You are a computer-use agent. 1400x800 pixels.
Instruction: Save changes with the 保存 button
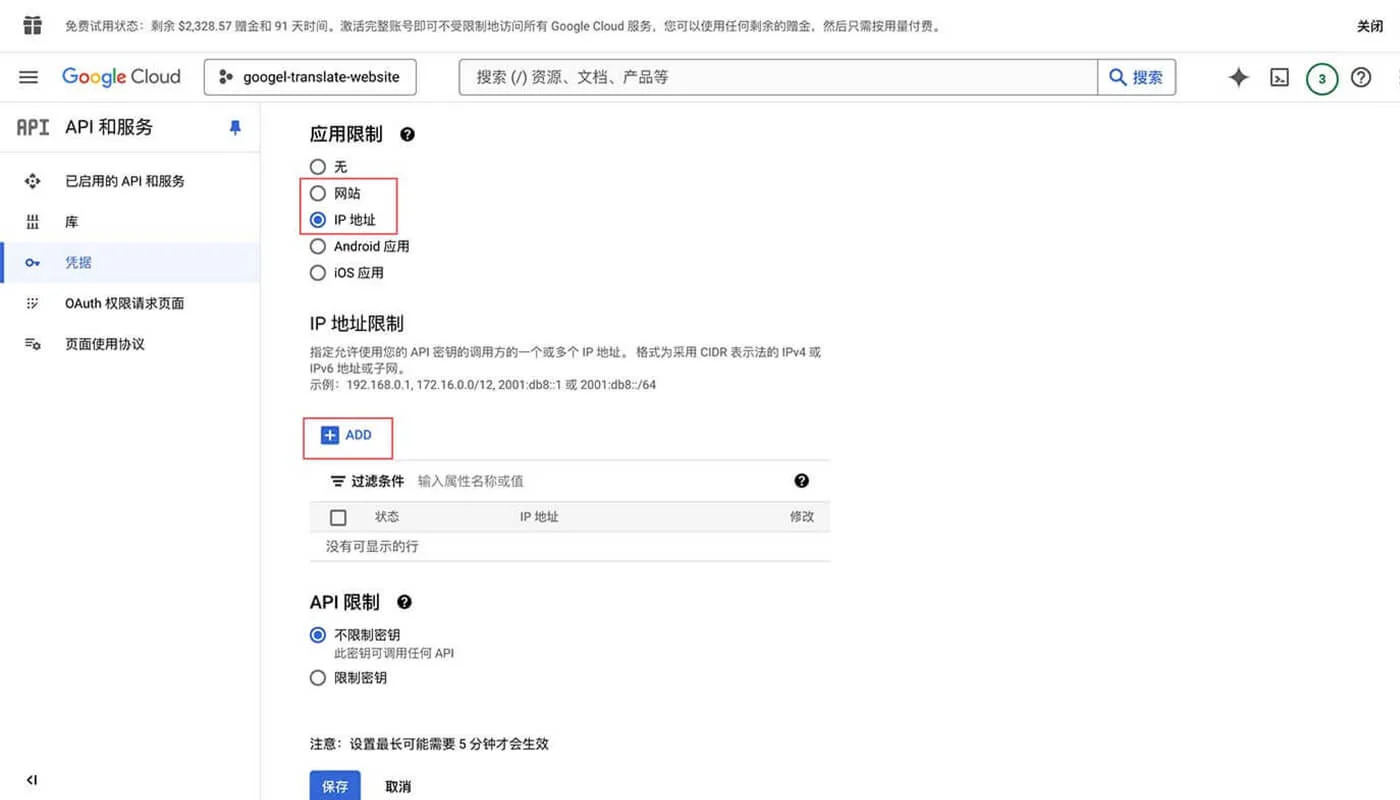tap(334, 786)
